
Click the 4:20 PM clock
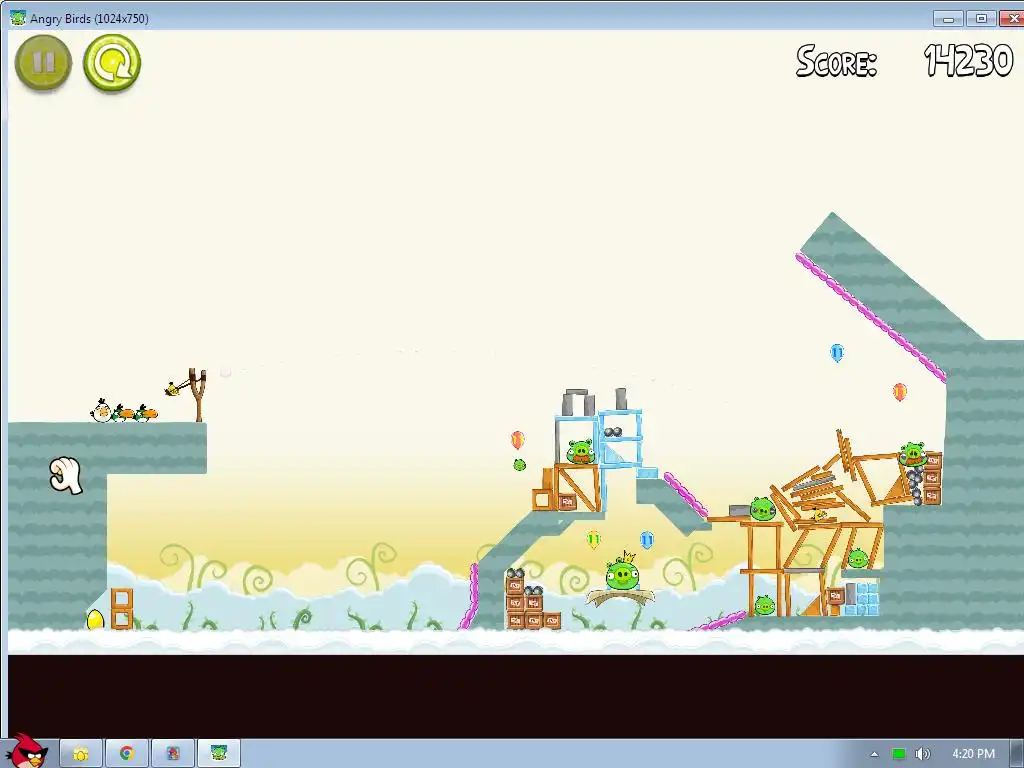coord(973,754)
